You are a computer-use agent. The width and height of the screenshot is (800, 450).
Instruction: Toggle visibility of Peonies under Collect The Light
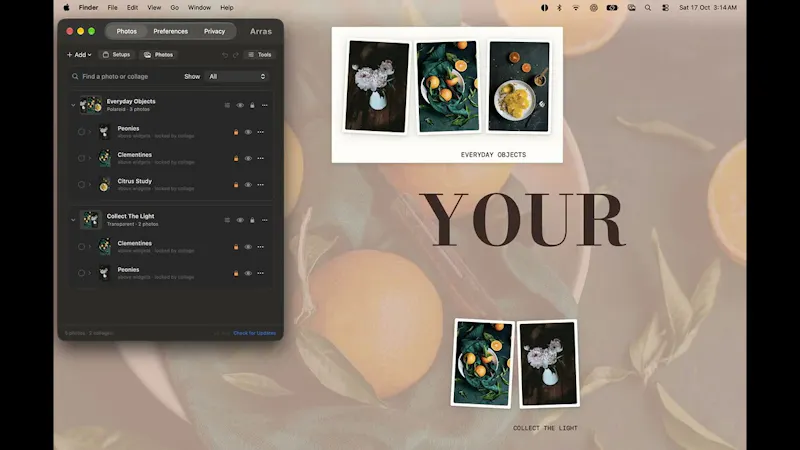248,273
